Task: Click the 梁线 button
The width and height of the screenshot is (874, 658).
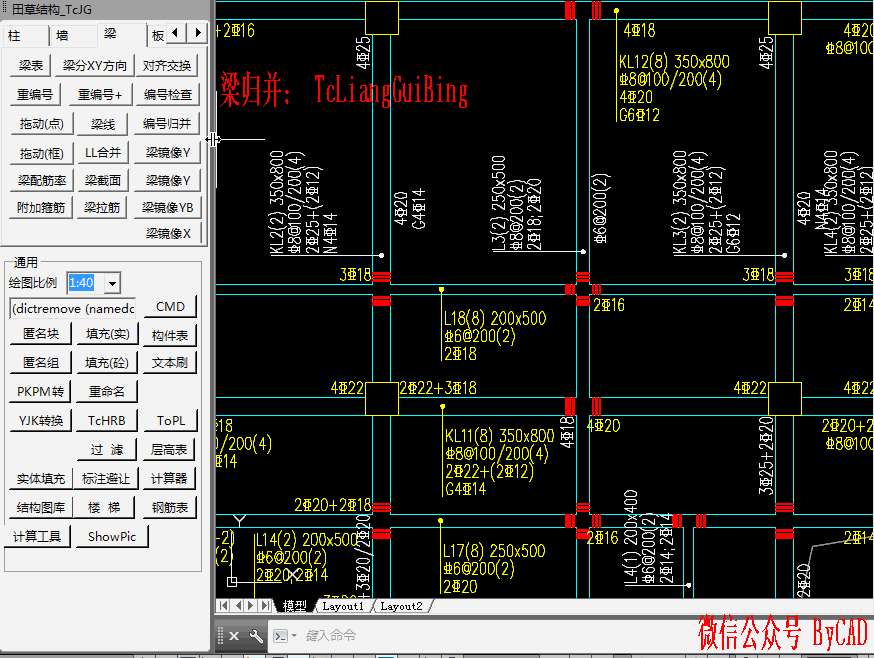Action: pos(103,124)
